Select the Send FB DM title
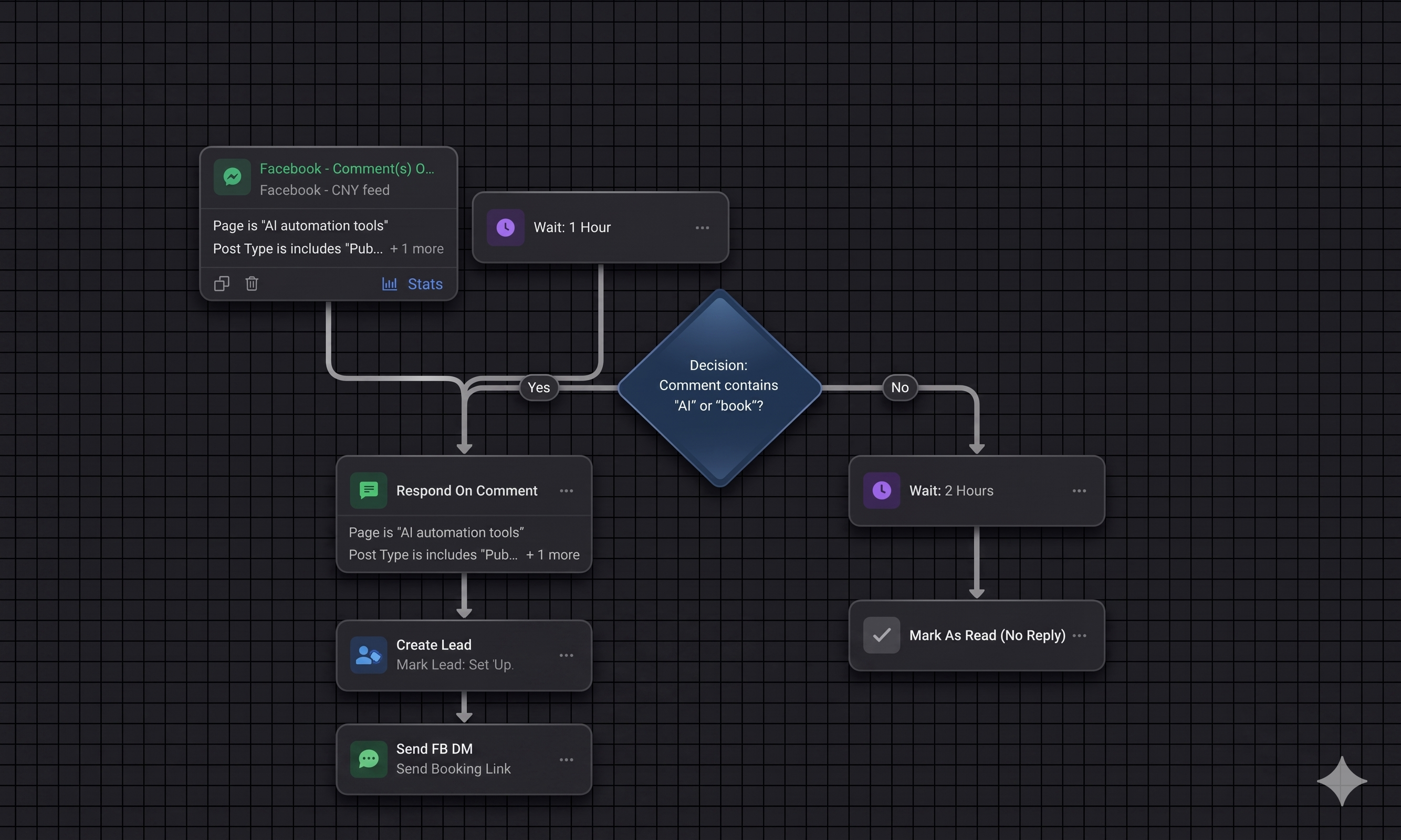This screenshot has width=1401, height=840. 434,749
